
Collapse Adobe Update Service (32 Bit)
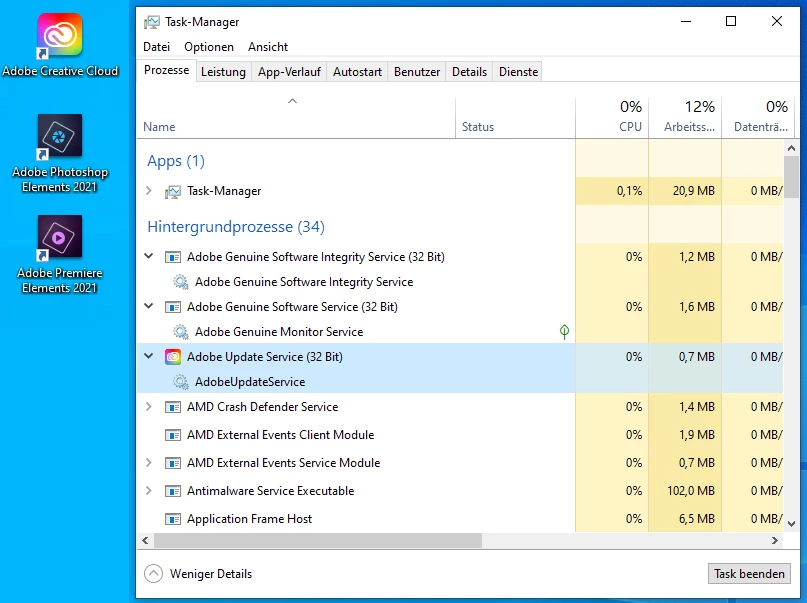click(x=149, y=356)
